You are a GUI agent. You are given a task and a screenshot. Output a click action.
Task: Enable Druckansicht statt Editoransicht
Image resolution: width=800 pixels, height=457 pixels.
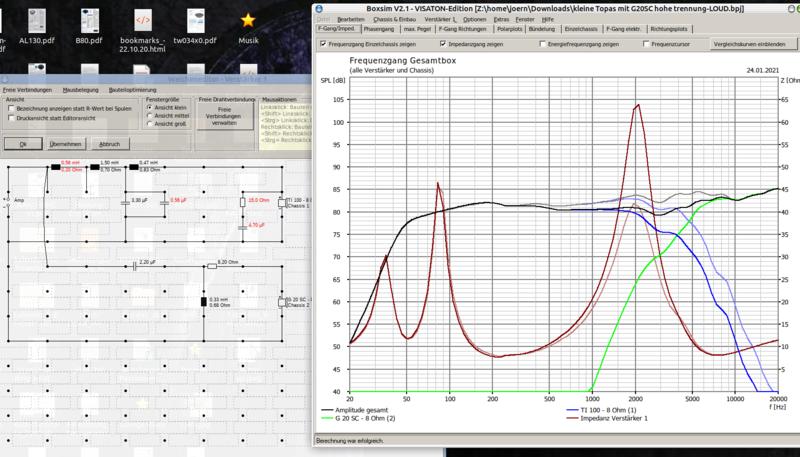point(11,117)
